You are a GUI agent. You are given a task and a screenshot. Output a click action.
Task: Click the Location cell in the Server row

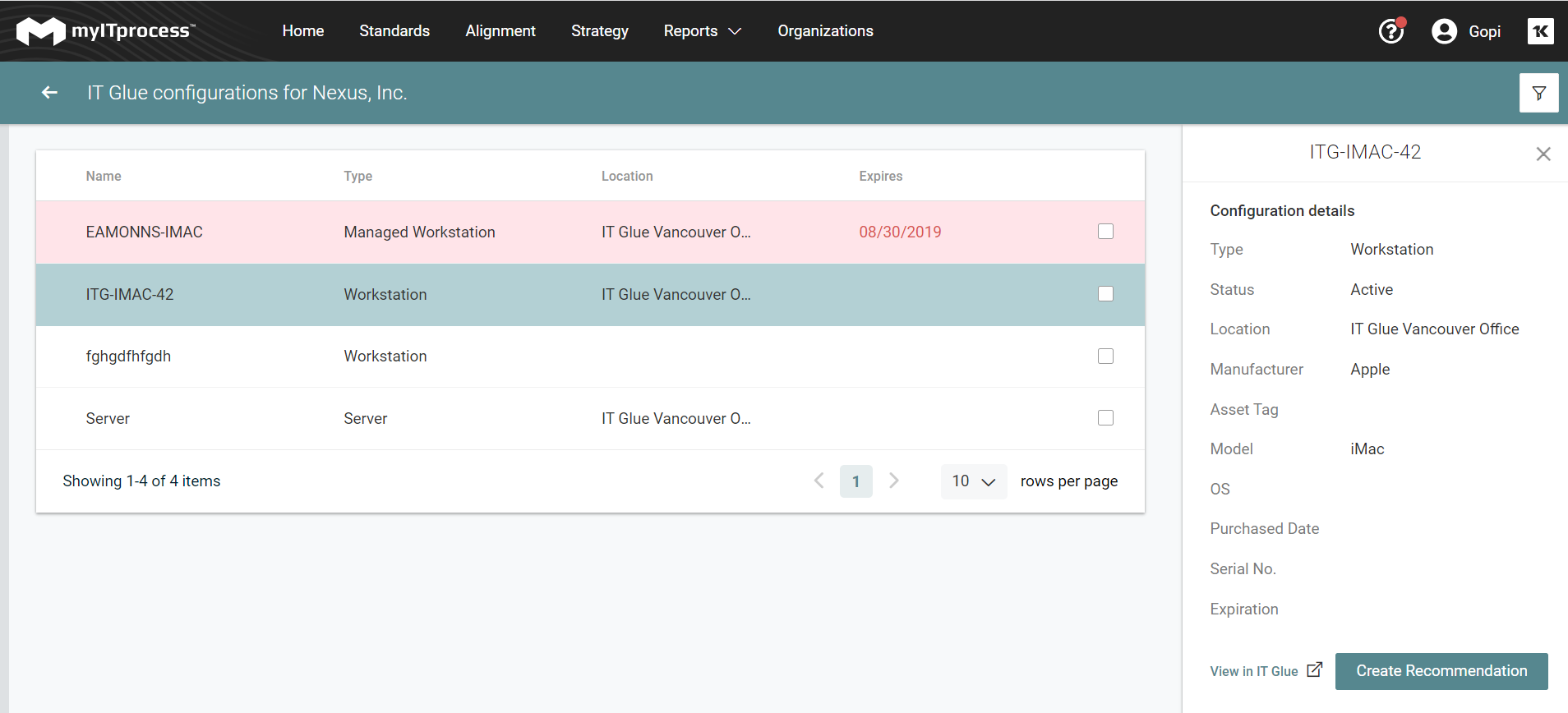click(676, 418)
